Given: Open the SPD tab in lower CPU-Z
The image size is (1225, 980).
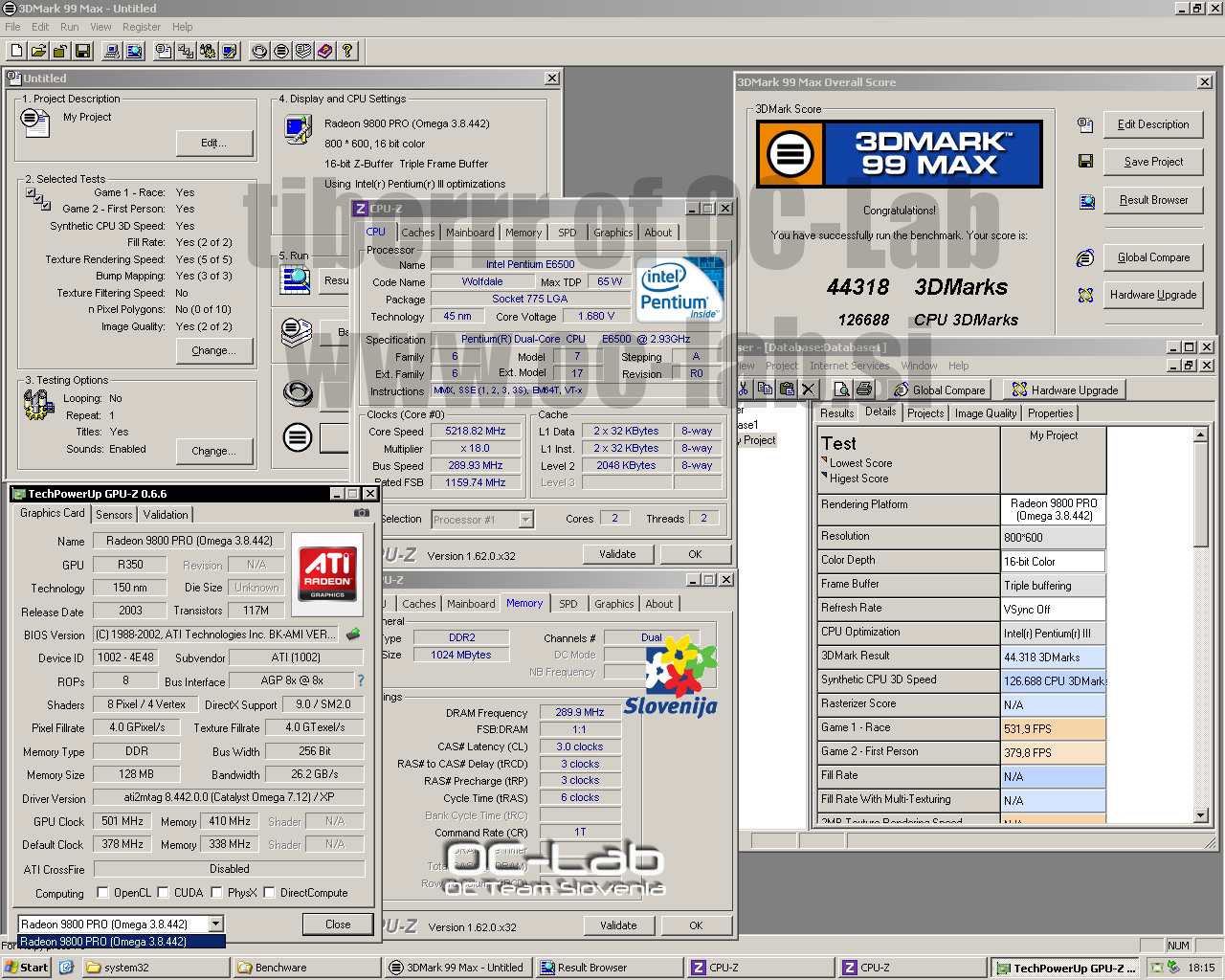Looking at the screenshot, I should click(568, 604).
